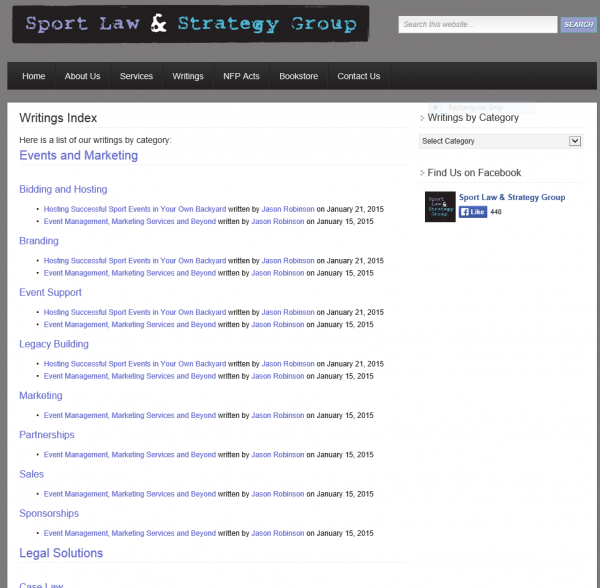Click the Facebook page profile thumbnail
This screenshot has height=588, width=600.
(x=440, y=205)
